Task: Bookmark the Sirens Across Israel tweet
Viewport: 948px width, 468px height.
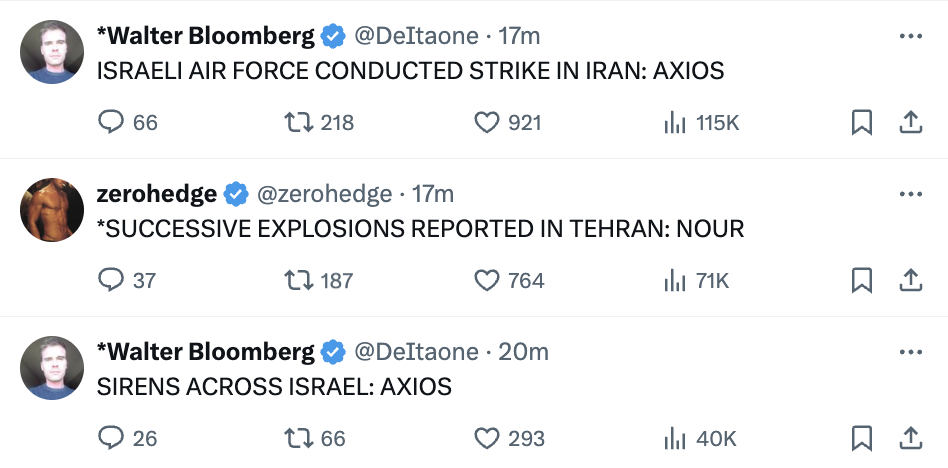Action: pyautogui.click(x=860, y=438)
